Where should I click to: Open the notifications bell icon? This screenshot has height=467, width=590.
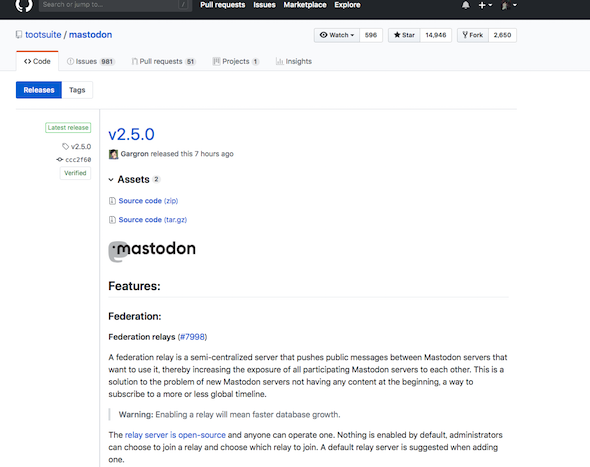pyautogui.click(x=465, y=5)
